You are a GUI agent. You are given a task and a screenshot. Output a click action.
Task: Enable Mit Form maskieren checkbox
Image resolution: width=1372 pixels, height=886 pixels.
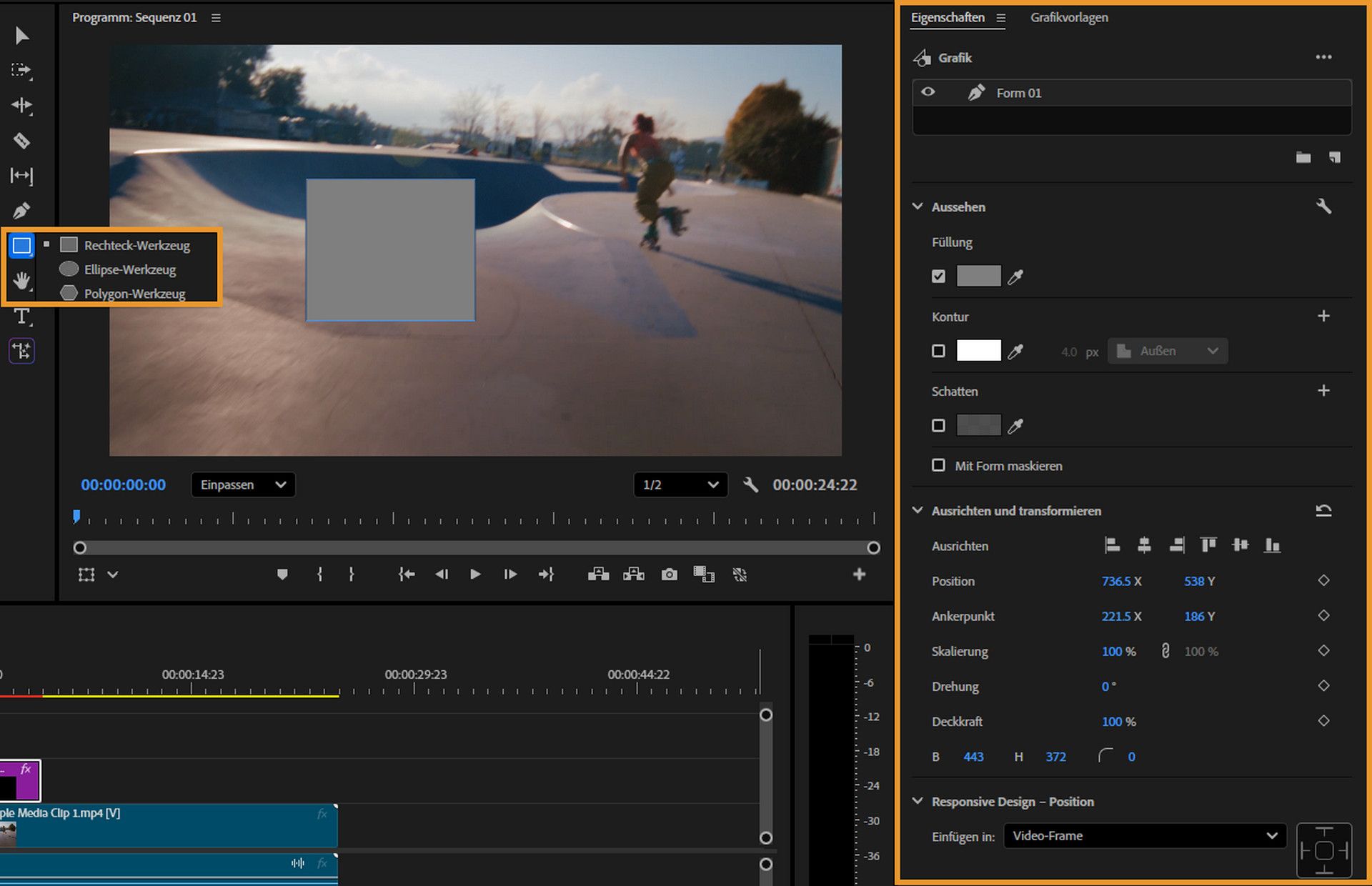tap(938, 465)
